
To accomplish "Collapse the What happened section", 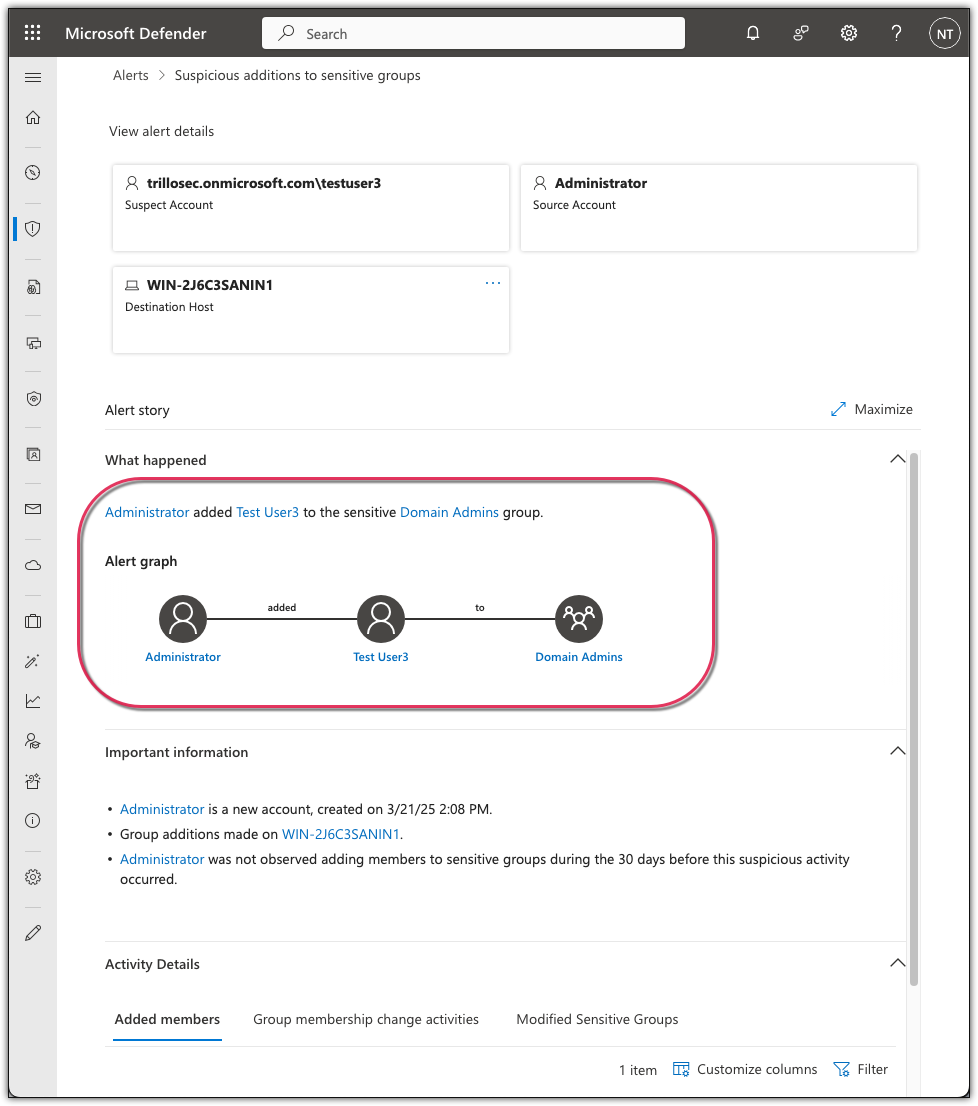I will pyautogui.click(x=898, y=459).
